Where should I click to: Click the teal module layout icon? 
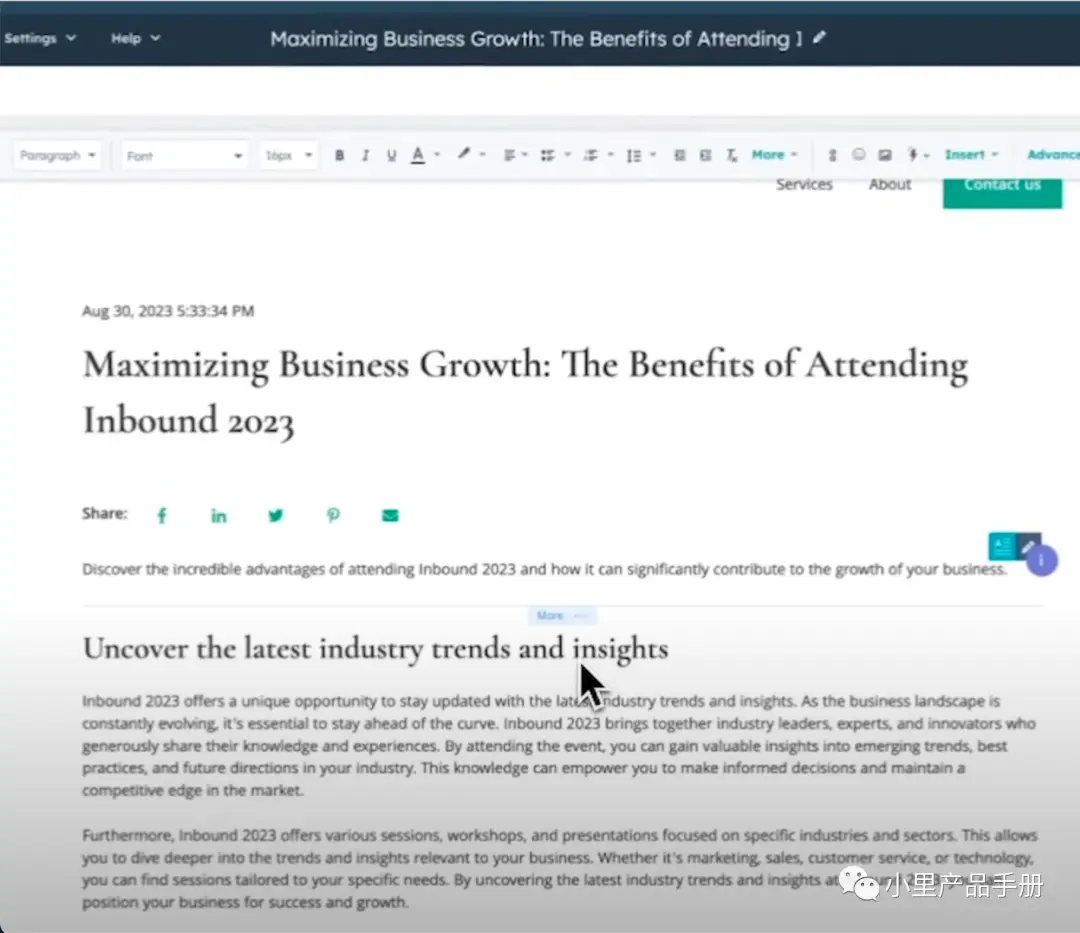[1001, 546]
